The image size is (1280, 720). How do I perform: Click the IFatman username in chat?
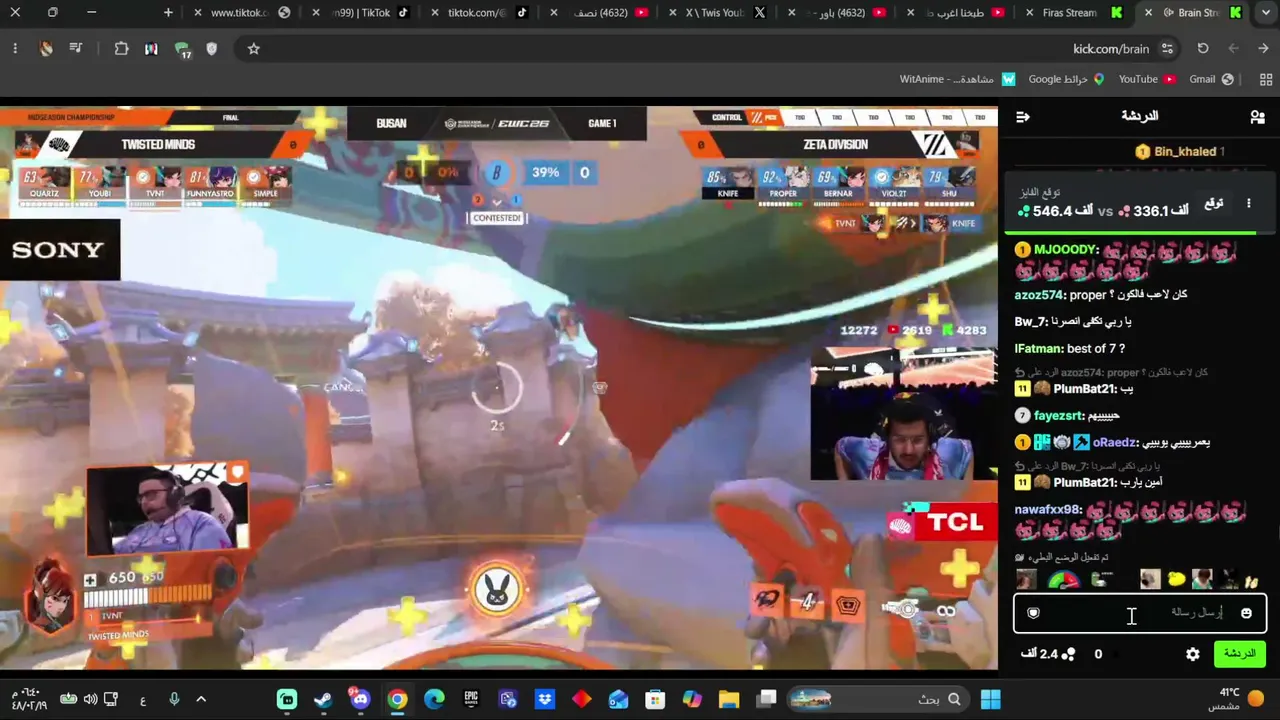click(x=1038, y=349)
